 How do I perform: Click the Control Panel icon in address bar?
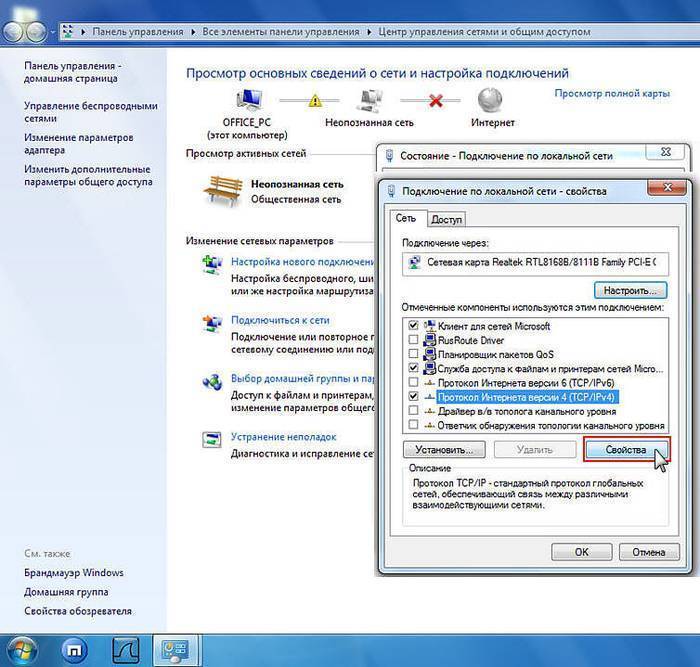tap(68, 32)
